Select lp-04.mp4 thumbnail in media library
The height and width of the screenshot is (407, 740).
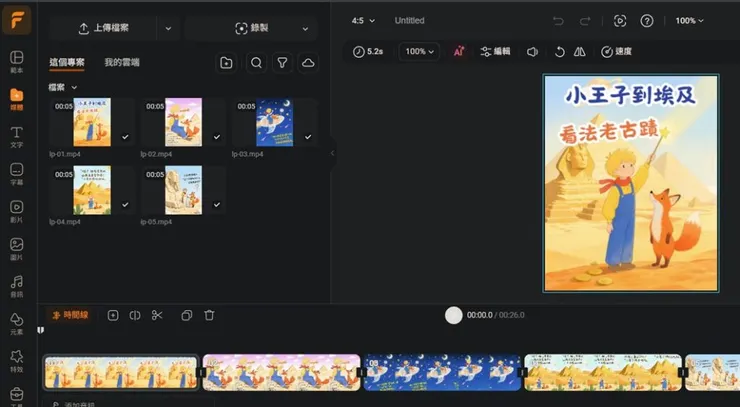pos(92,190)
